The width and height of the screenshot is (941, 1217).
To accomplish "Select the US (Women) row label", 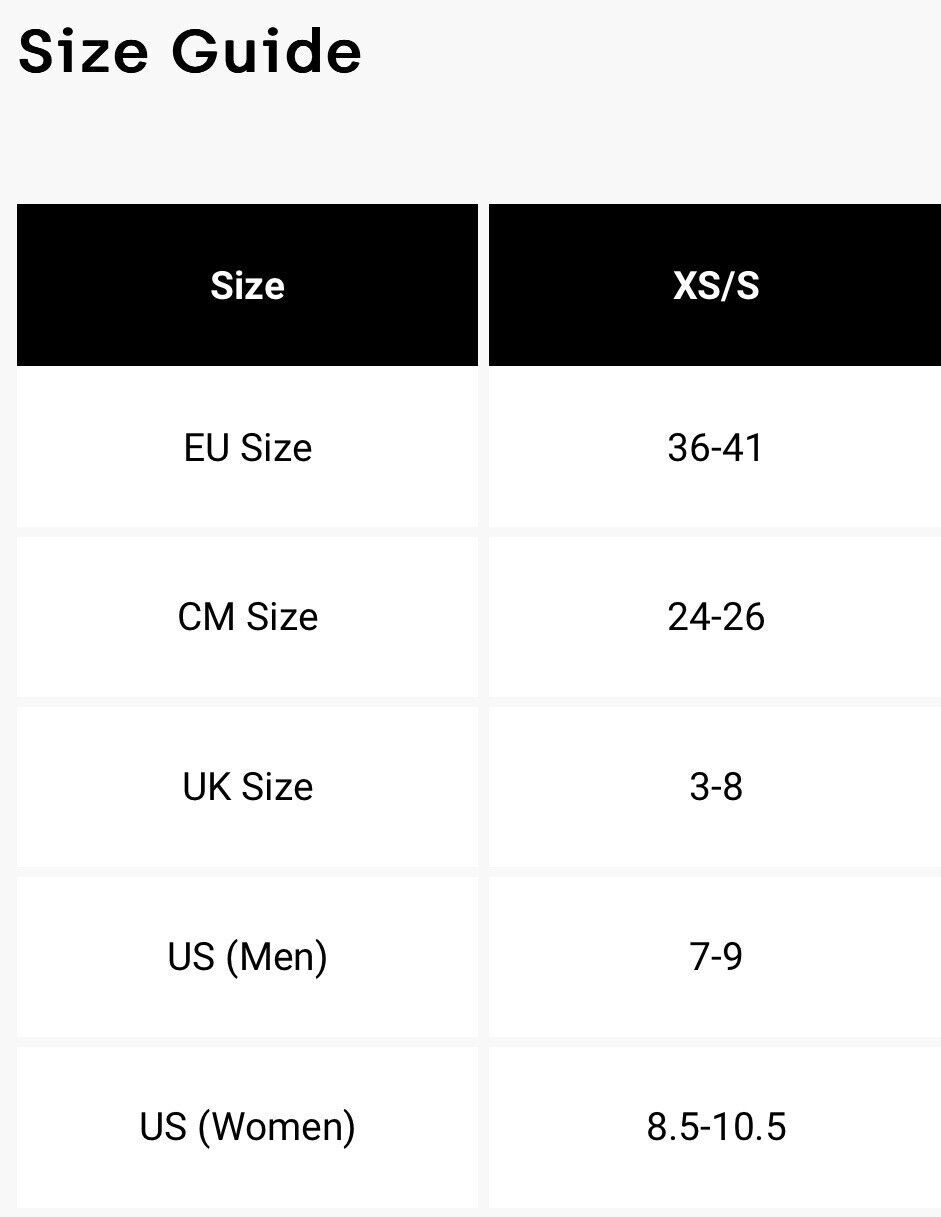I will [x=247, y=1127].
